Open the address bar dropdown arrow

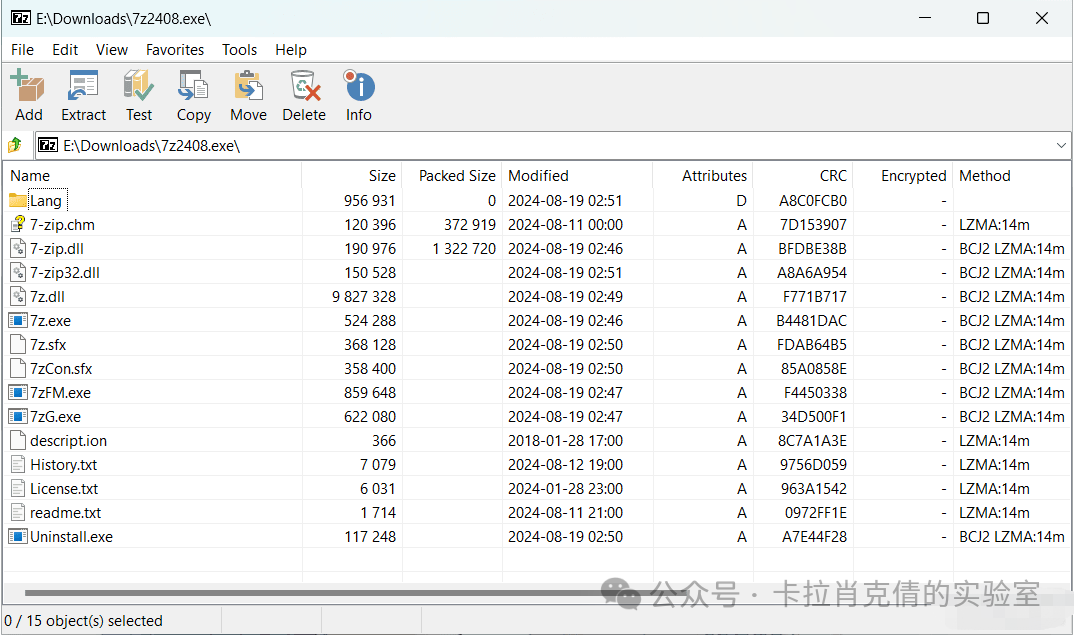1060,145
